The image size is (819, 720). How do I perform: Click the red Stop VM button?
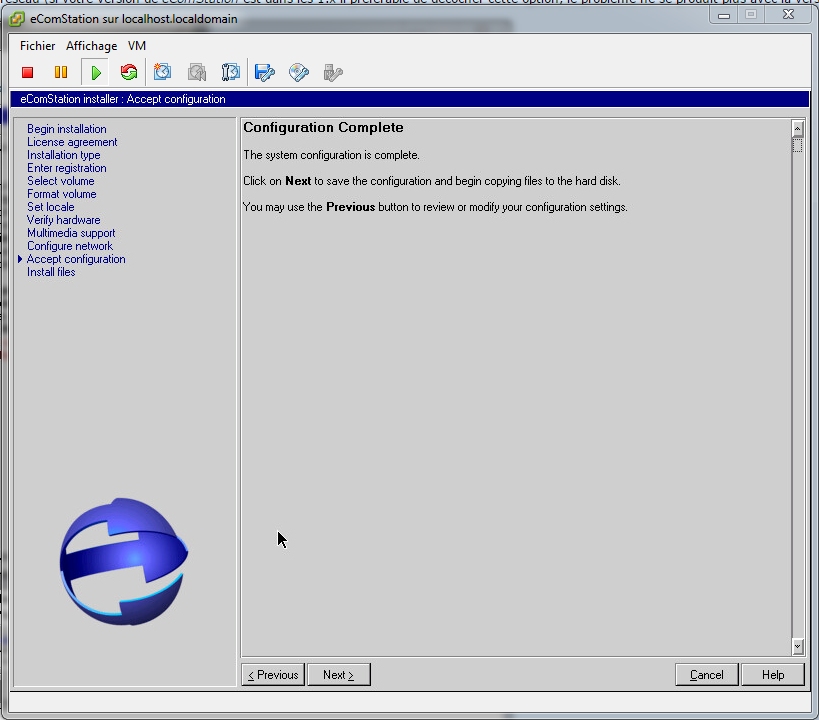[28, 72]
